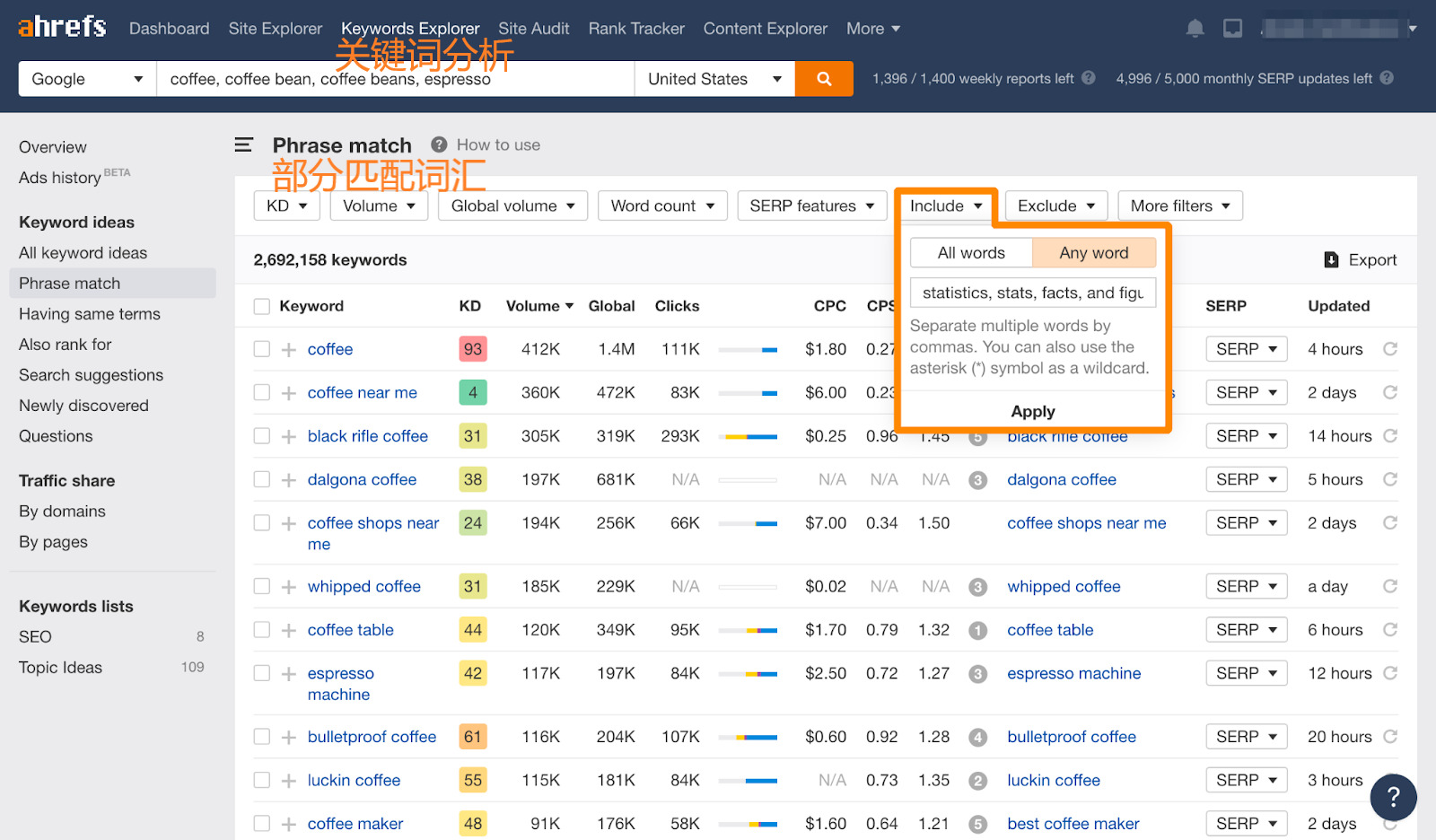1436x840 pixels.
Task: Click the orange search magnifier button
Action: [823, 79]
